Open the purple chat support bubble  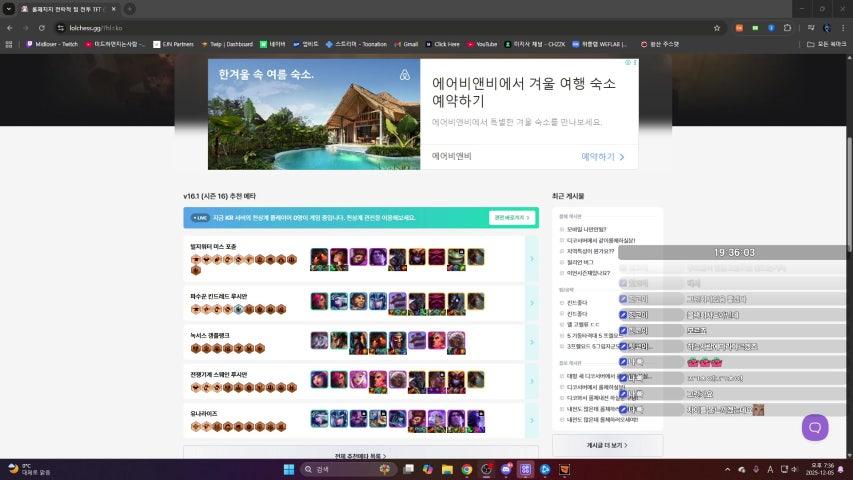tap(815, 428)
